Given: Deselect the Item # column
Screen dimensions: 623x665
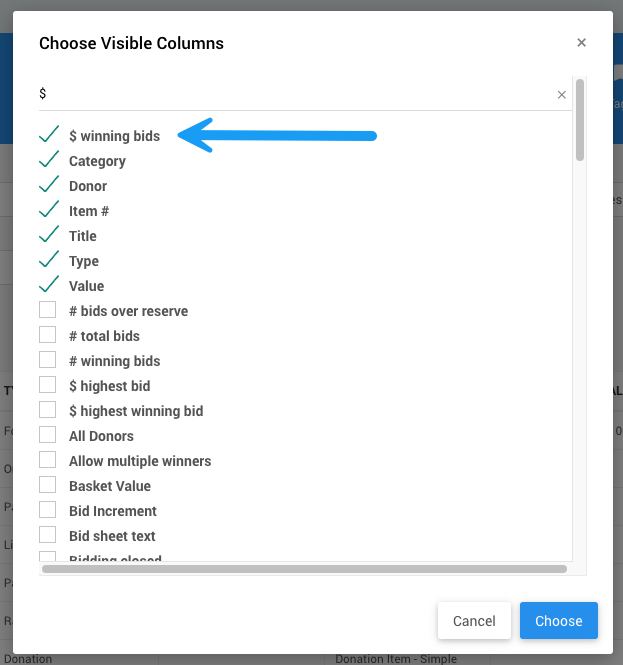Looking at the screenshot, I should (x=48, y=210).
